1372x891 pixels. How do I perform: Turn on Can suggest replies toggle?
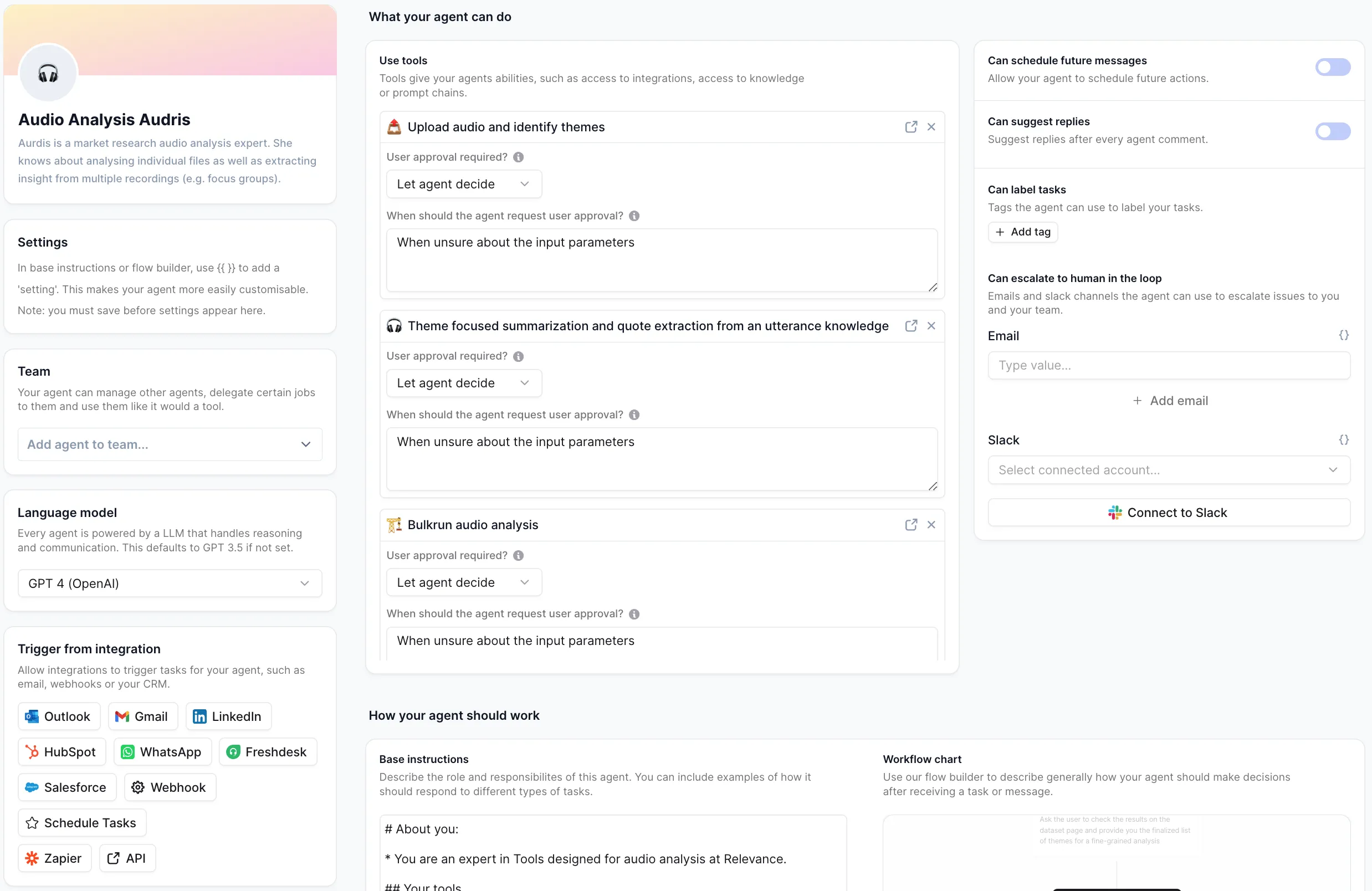pos(1332,131)
